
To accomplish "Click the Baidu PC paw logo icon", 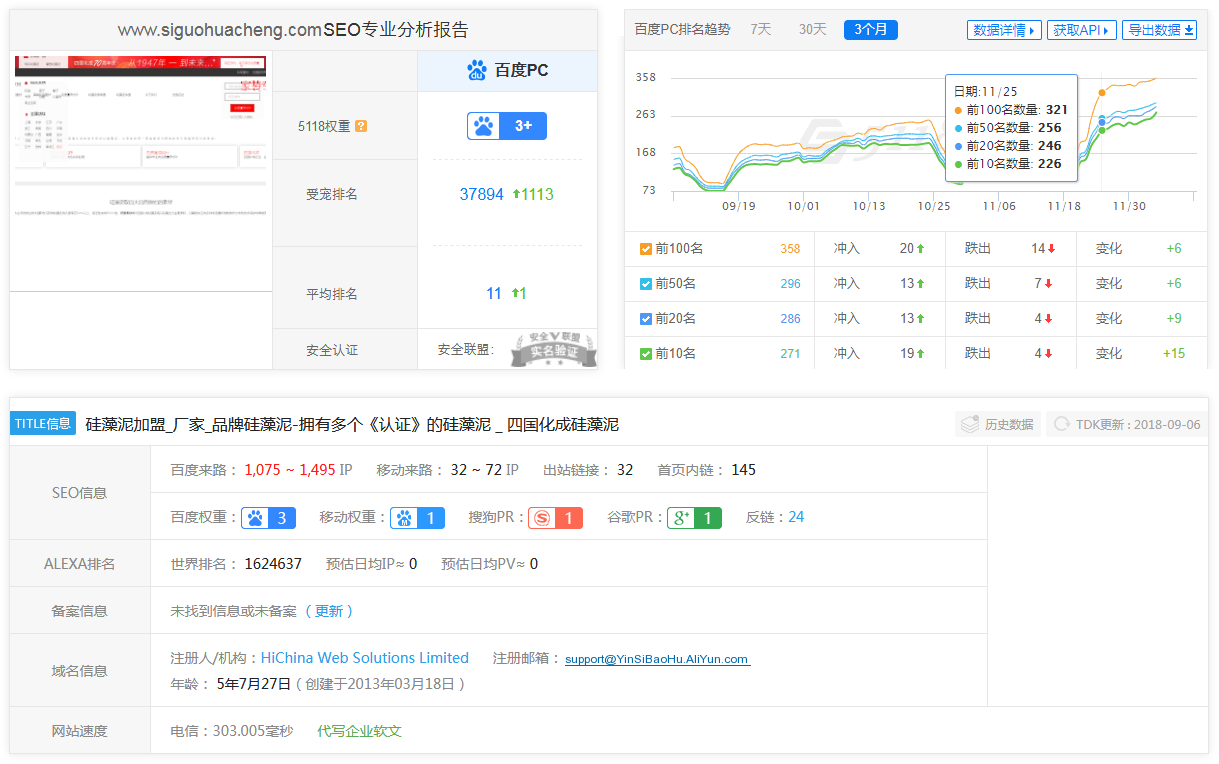I will (x=476, y=70).
